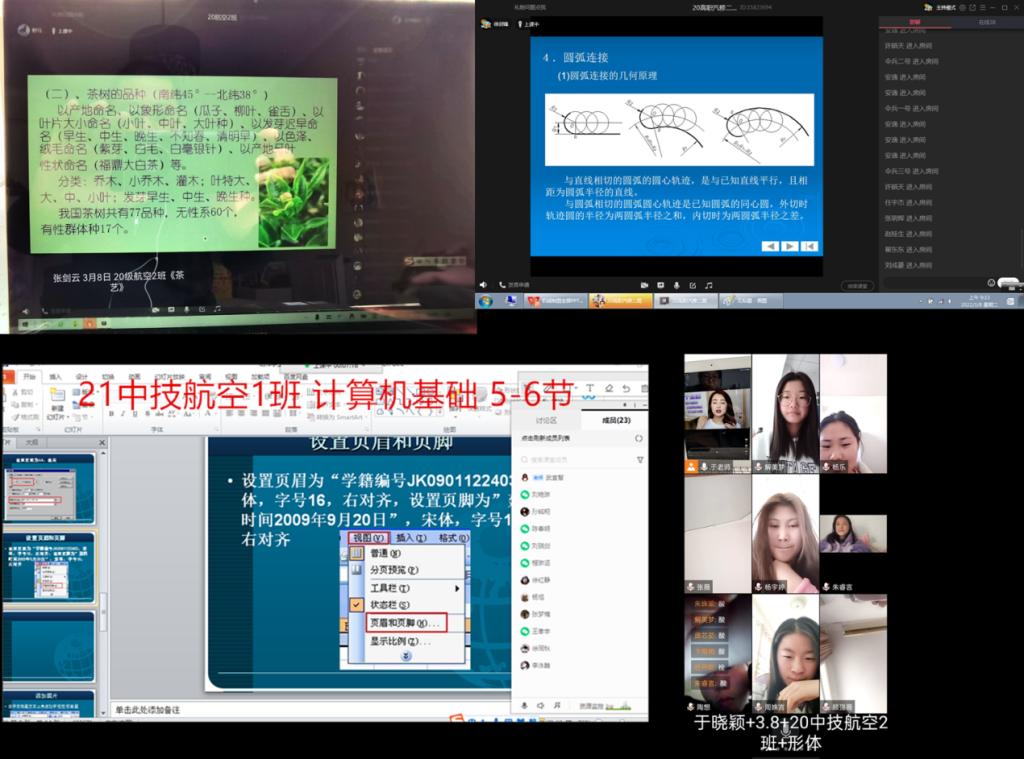Jump to first slide using the end-arrow button
Viewport: 1024px width, 759px height.
[810, 246]
